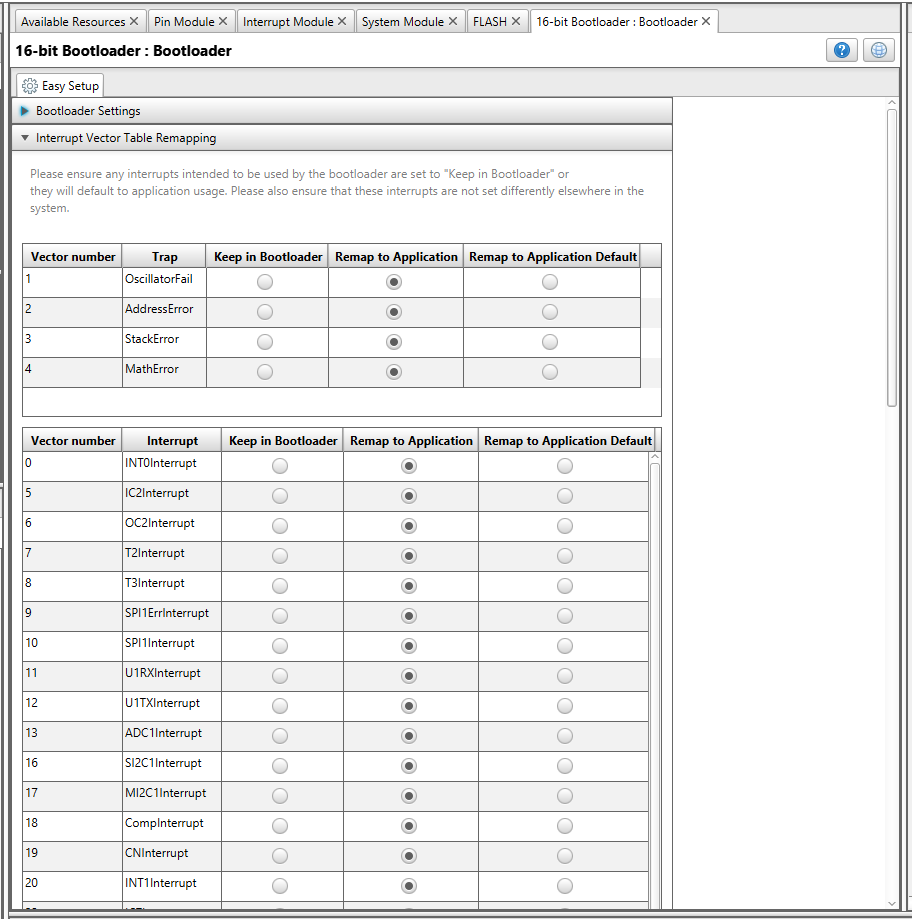
Task: Close the Pin Module tab
Action: tap(223, 21)
